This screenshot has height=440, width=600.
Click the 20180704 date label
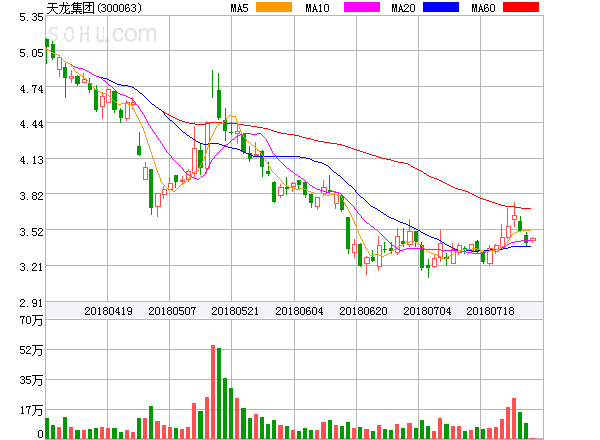point(427,311)
